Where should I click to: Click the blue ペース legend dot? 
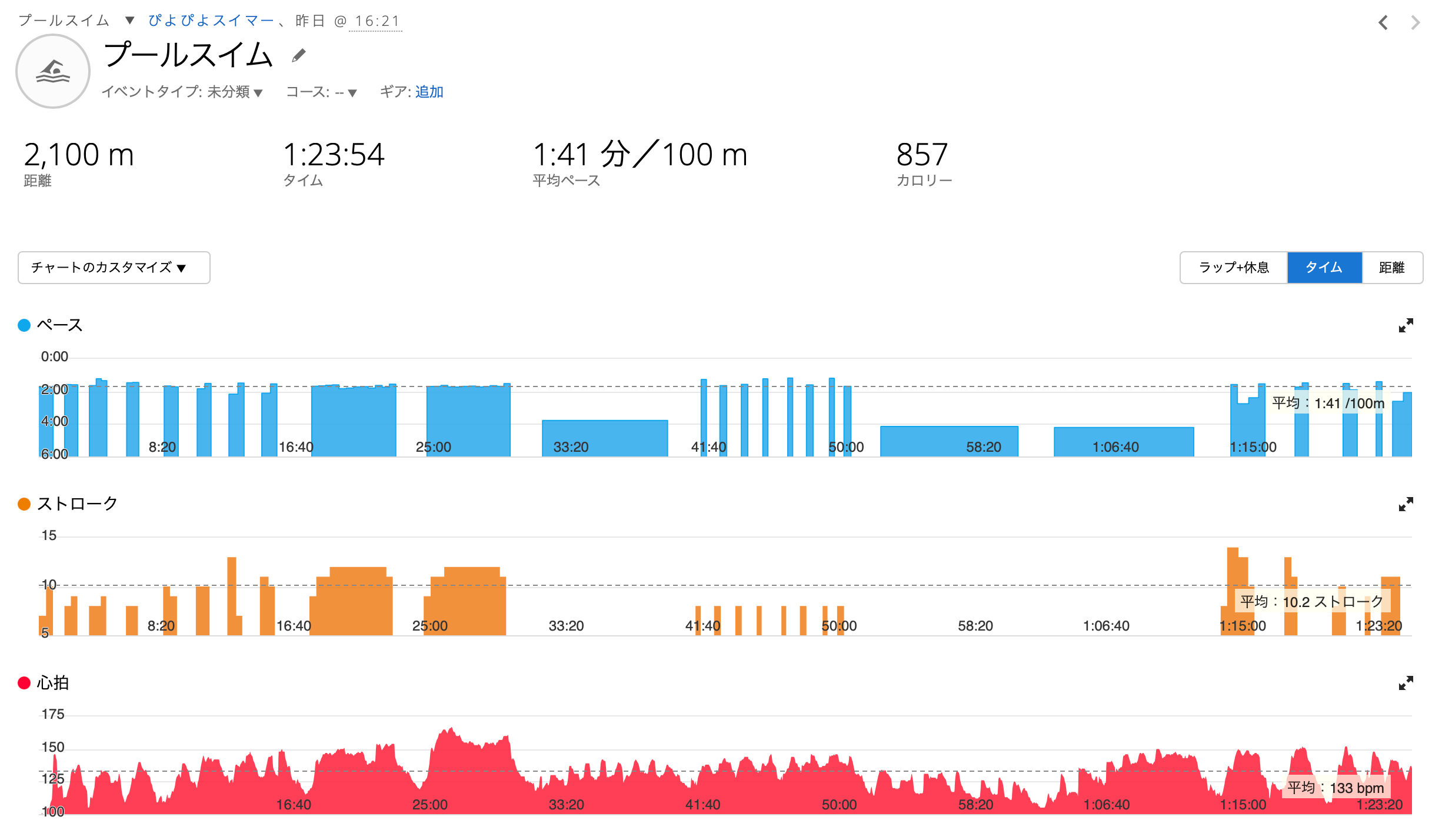tap(24, 325)
